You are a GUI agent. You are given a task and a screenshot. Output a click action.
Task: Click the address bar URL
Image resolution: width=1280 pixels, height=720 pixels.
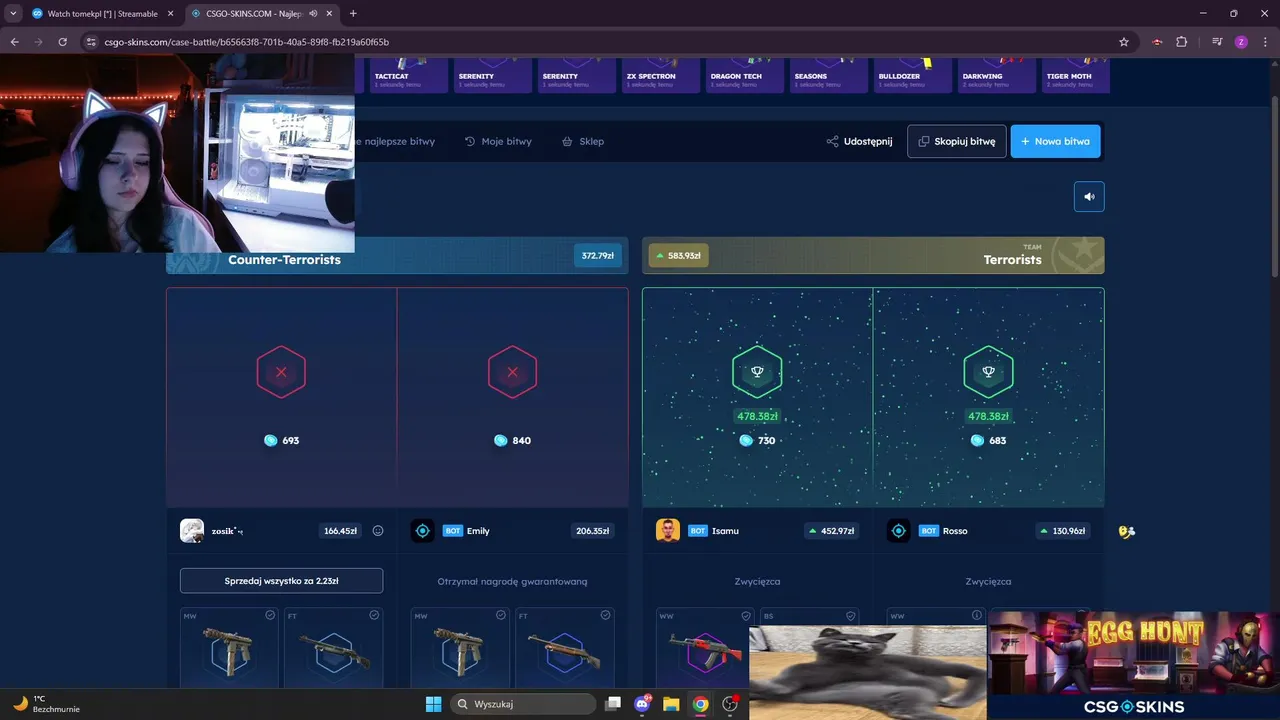pos(246,42)
